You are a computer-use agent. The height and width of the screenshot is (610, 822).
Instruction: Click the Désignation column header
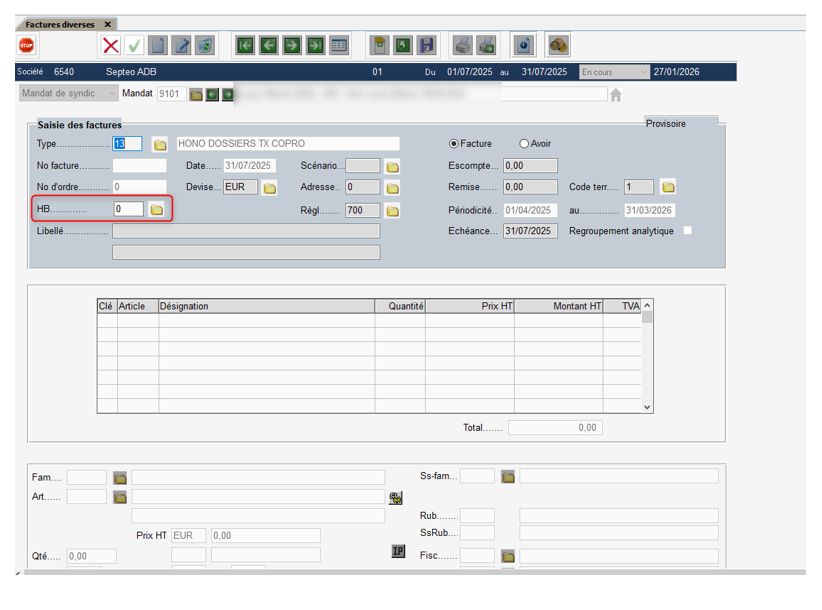[266, 306]
